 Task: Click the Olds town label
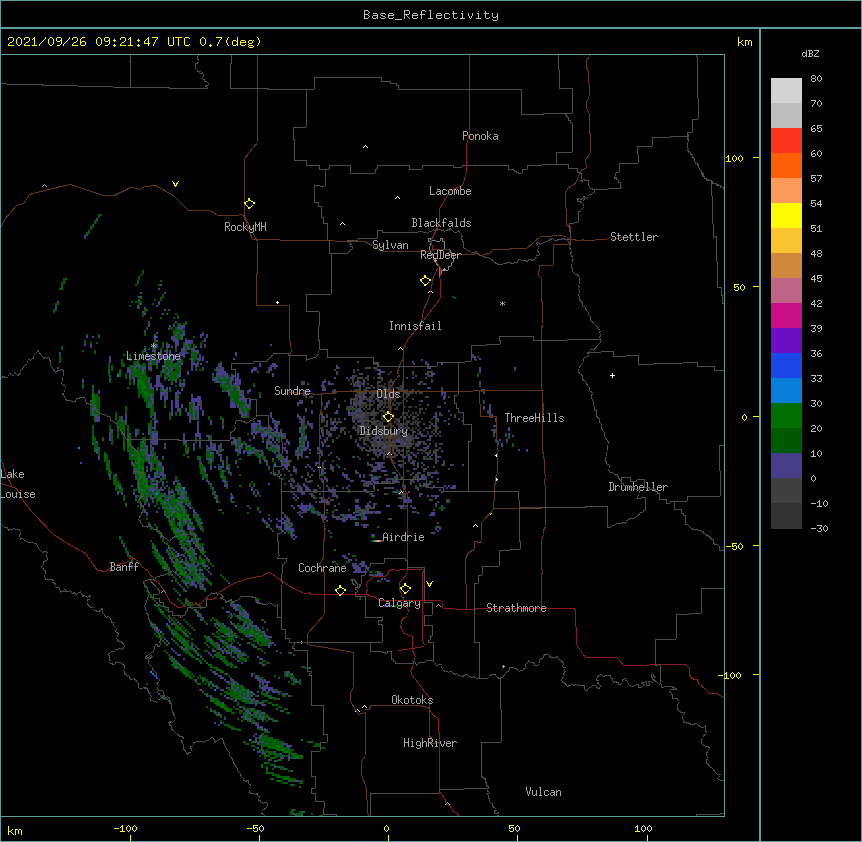click(388, 394)
